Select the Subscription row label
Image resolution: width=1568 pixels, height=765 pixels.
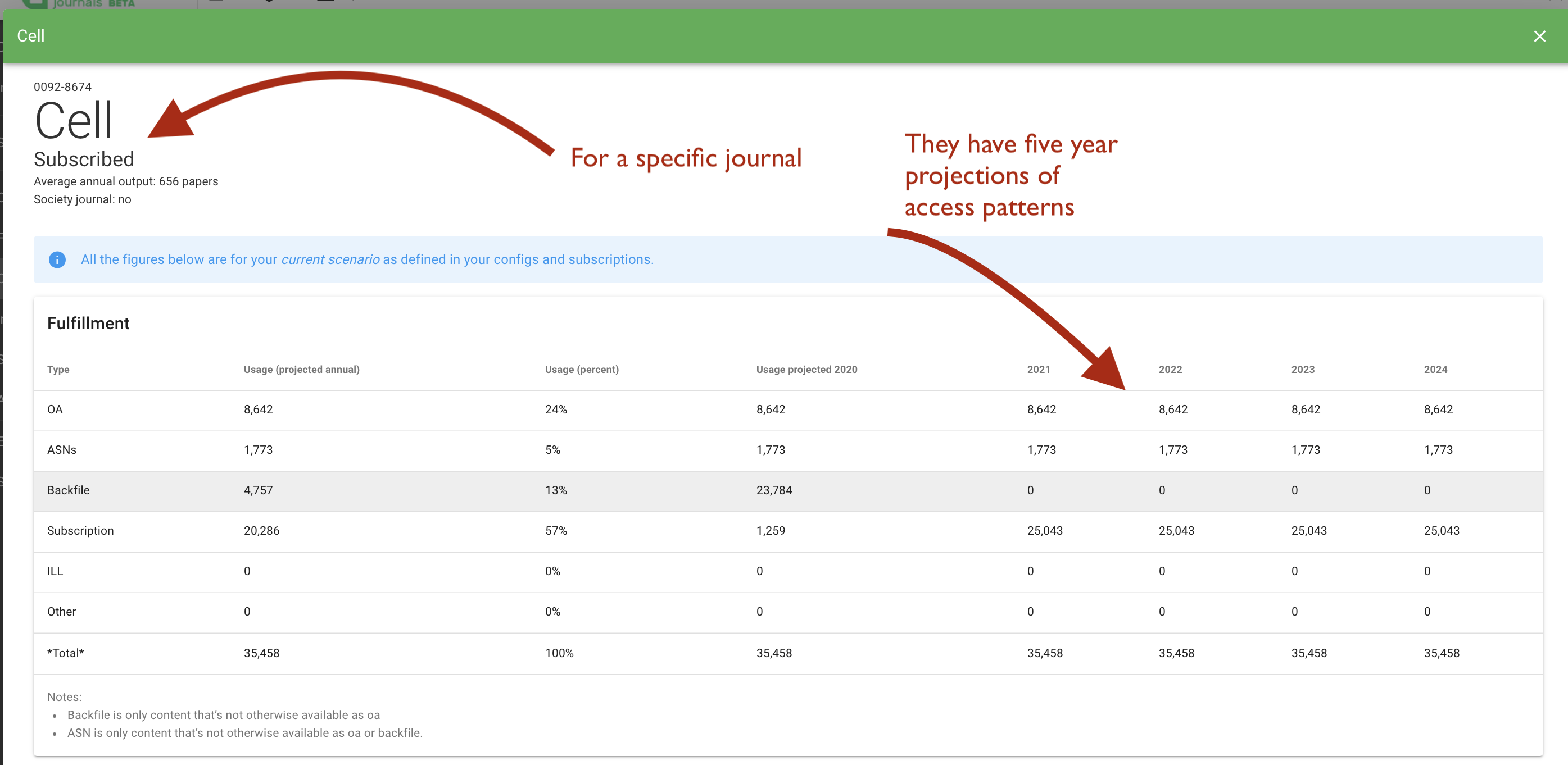coord(80,531)
